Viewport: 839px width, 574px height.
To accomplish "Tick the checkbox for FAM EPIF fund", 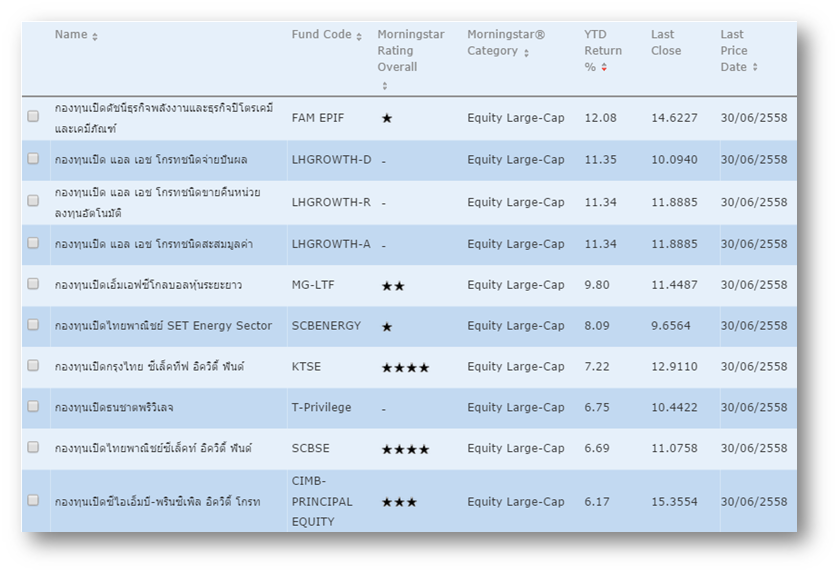I will 33,117.
